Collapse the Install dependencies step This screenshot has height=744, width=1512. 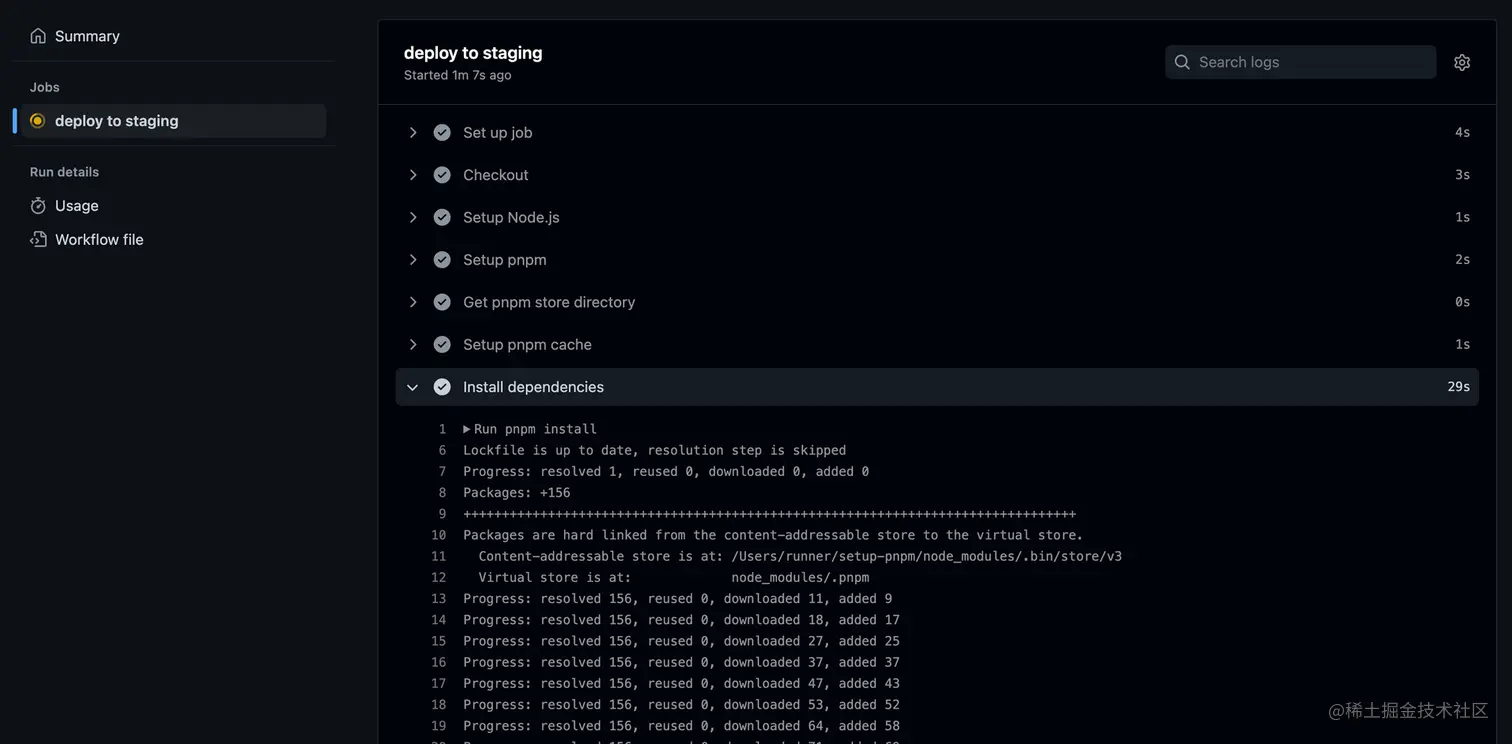pos(412,387)
